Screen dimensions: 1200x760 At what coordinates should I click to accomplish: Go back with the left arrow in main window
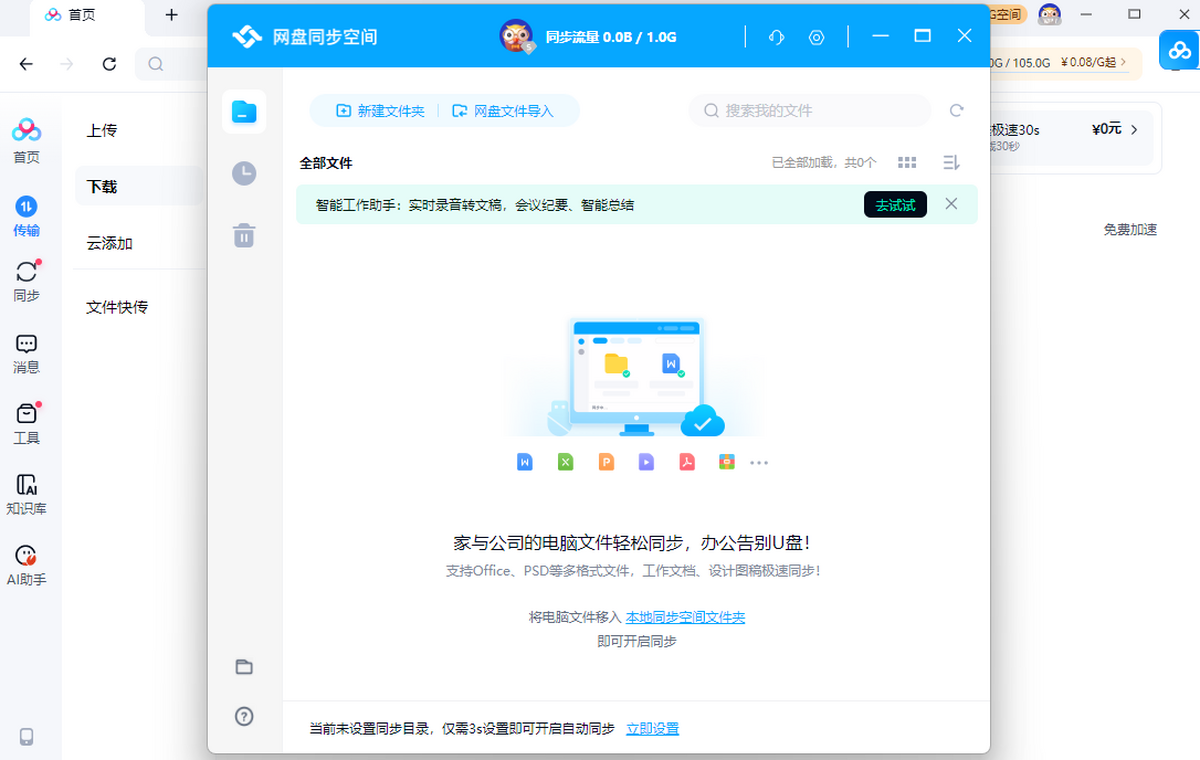pos(26,64)
